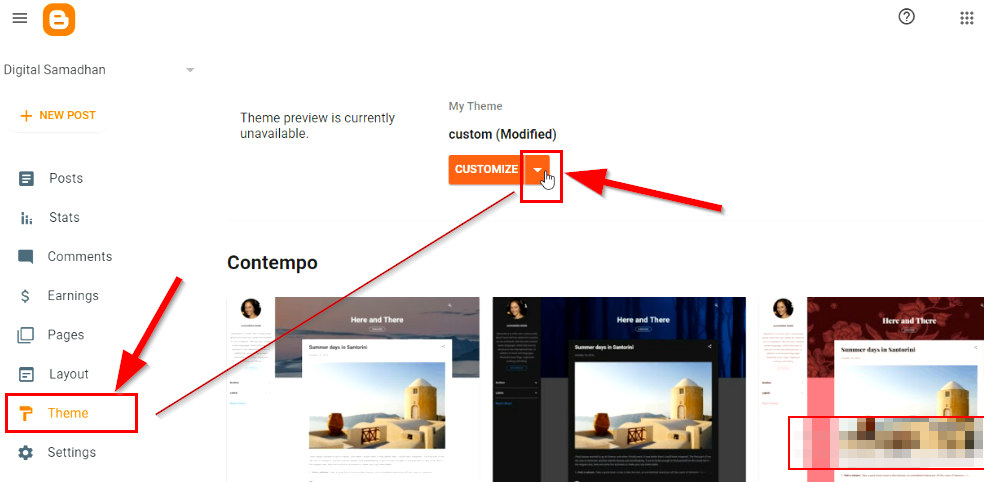This screenshot has height=482, width=984.
Task: Click the orange Blogger logo
Action: [x=59, y=19]
